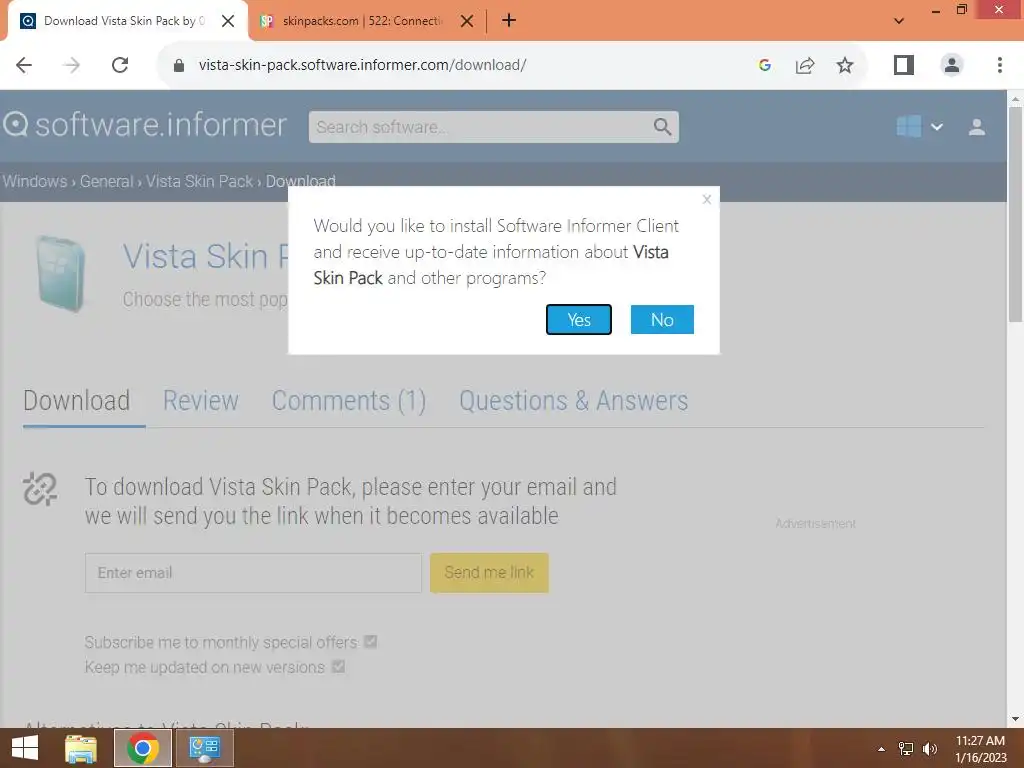
Task: Switch to Review tab
Action: pos(200,400)
